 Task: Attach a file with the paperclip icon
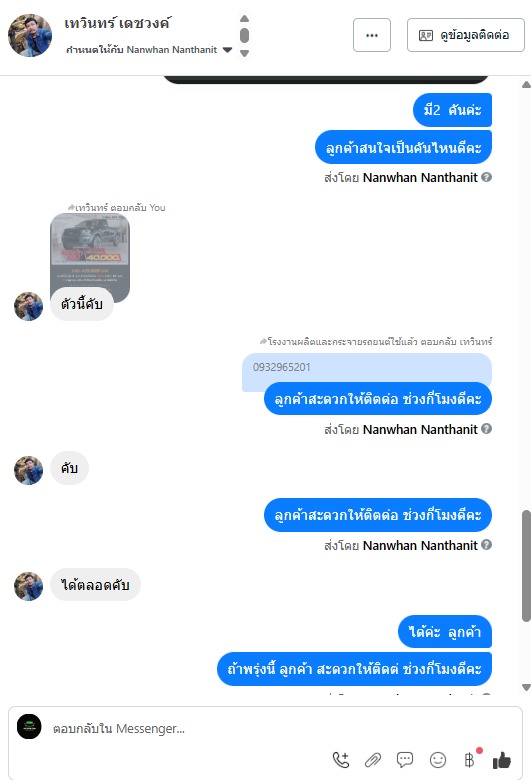point(373,760)
